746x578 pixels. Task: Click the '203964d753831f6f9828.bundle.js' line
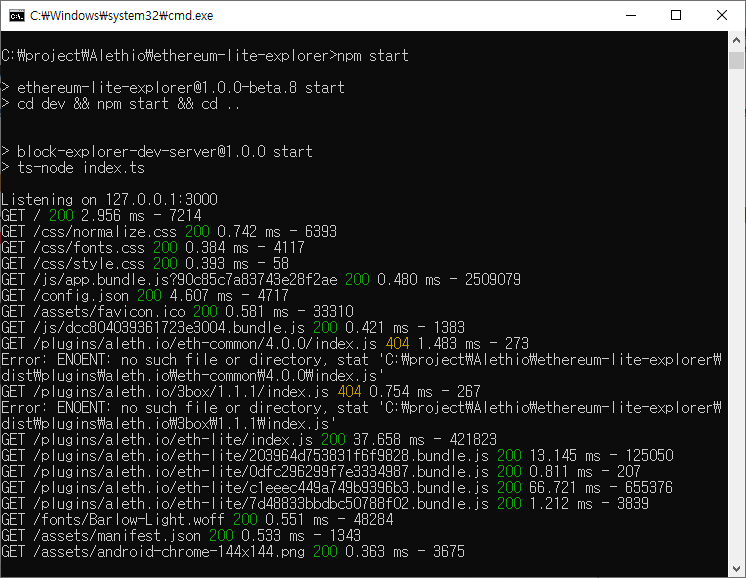coord(337,456)
